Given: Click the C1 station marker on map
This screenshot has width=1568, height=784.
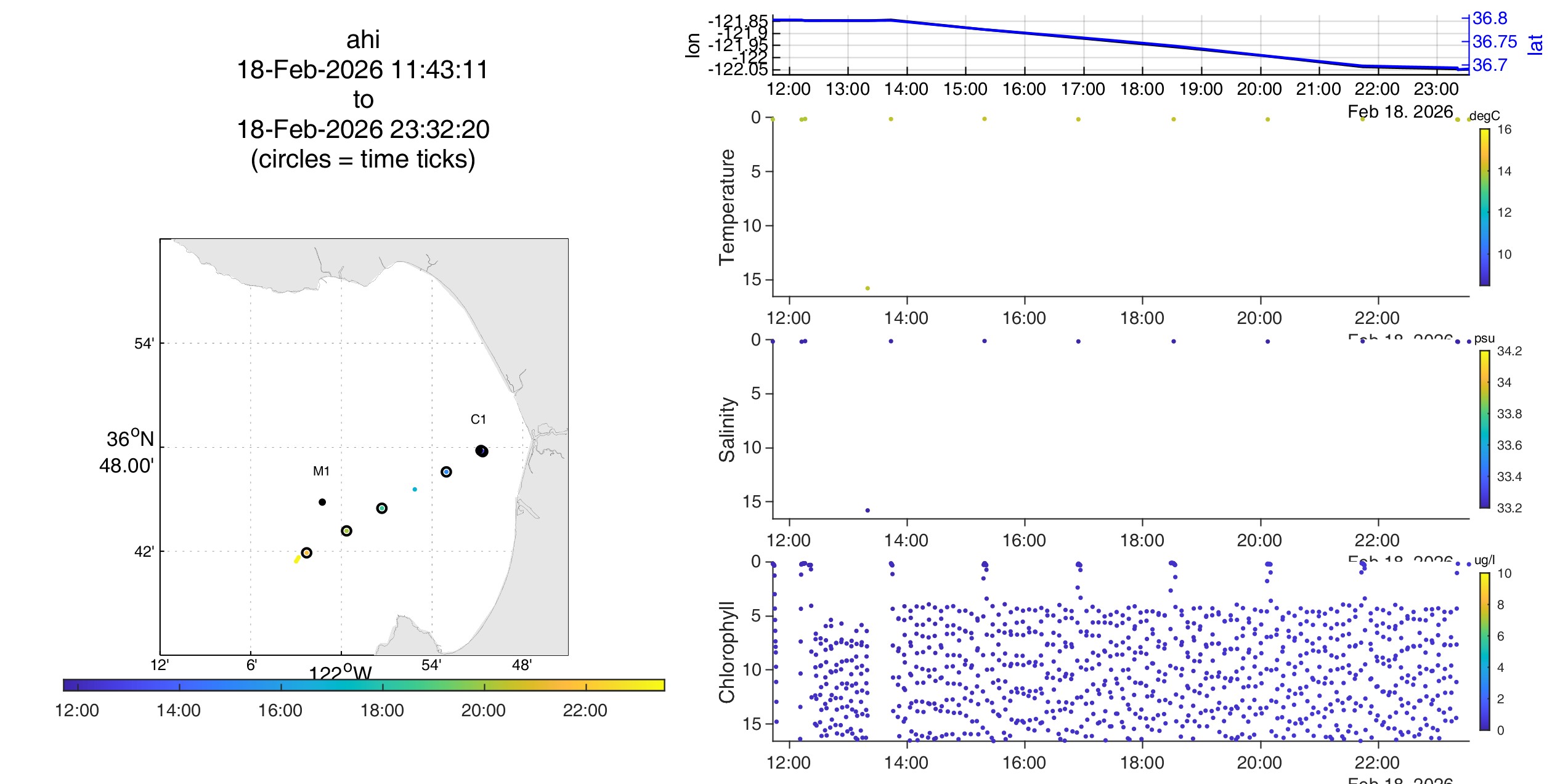Looking at the screenshot, I should [x=482, y=451].
